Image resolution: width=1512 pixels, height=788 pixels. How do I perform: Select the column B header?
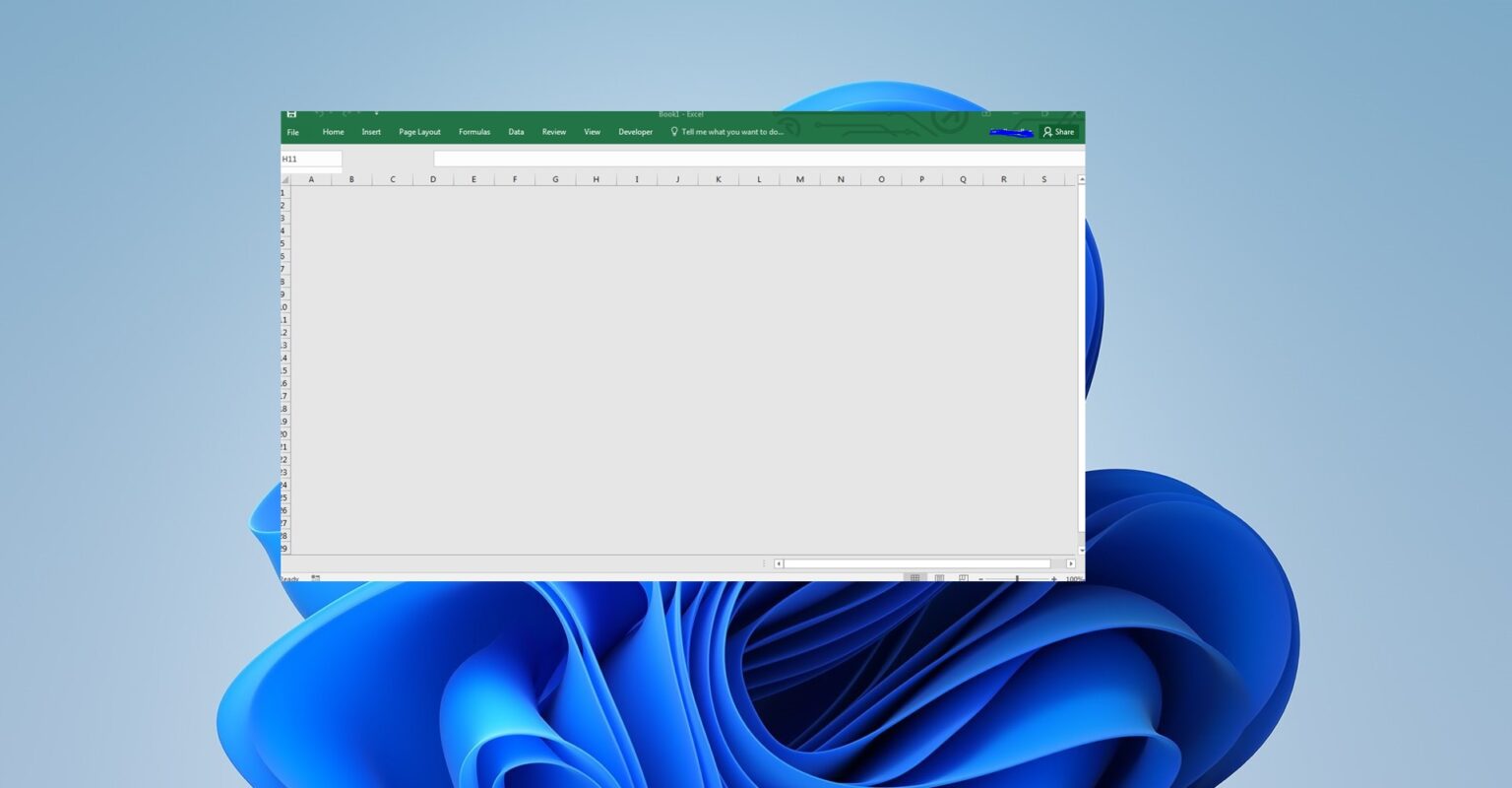pyautogui.click(x=351, y=178)
